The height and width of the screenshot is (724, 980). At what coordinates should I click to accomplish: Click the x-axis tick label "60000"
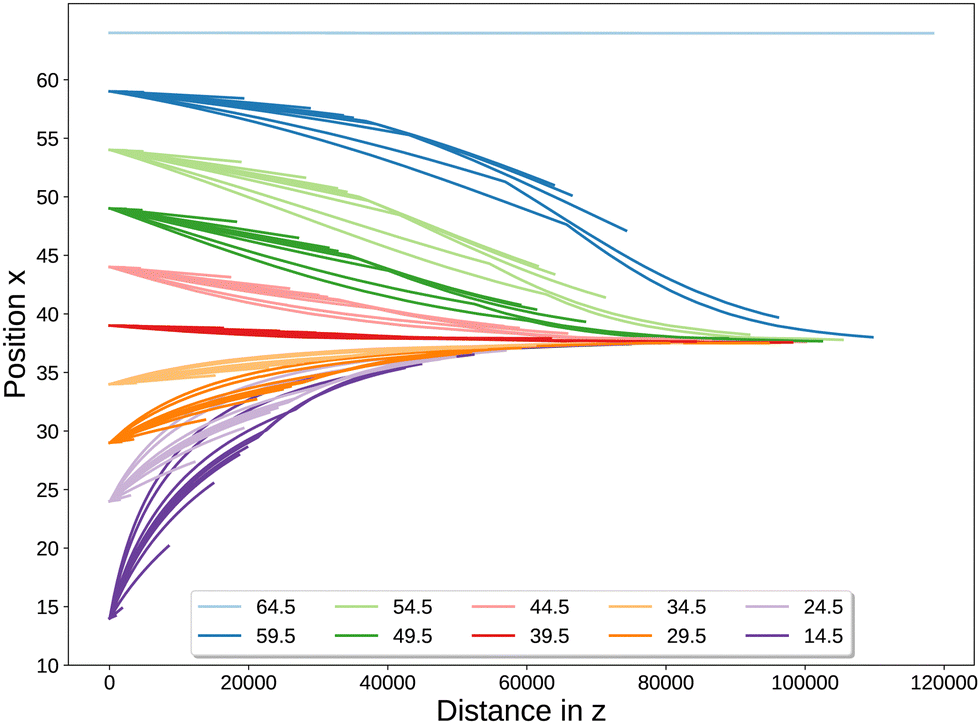click(526, 683)
